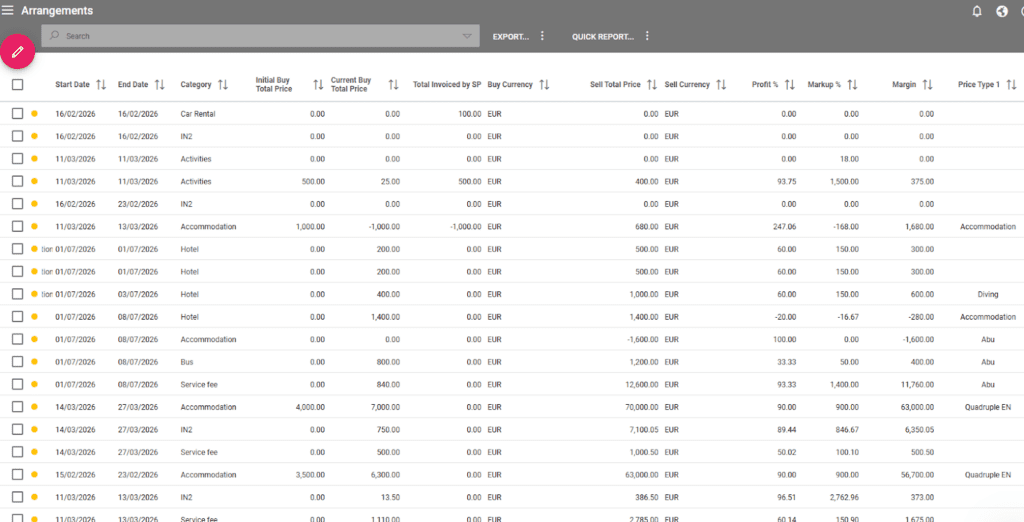1024x522 pixels.
Task: Check the row with margin 1,680.00
Action: (x=18, y=226)
